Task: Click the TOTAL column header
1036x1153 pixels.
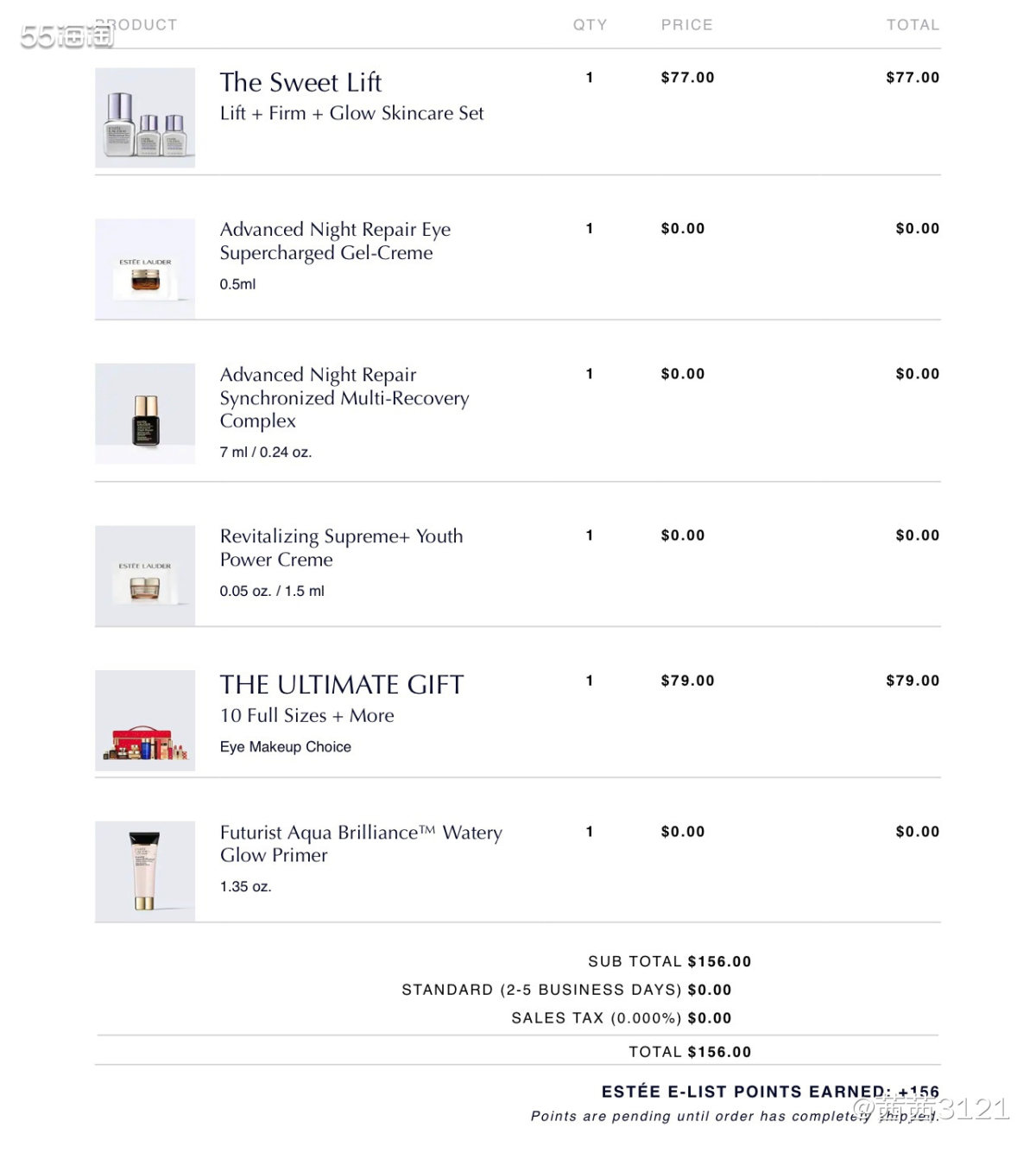Action: click(x=913, y=25)
